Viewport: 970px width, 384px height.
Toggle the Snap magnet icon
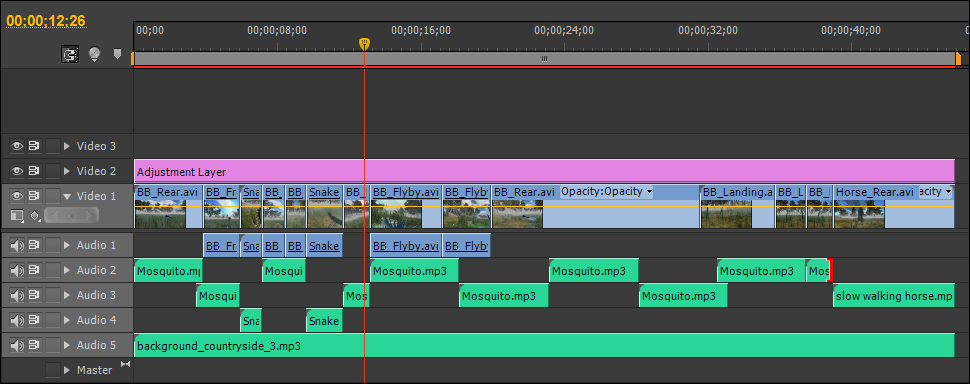70,55
